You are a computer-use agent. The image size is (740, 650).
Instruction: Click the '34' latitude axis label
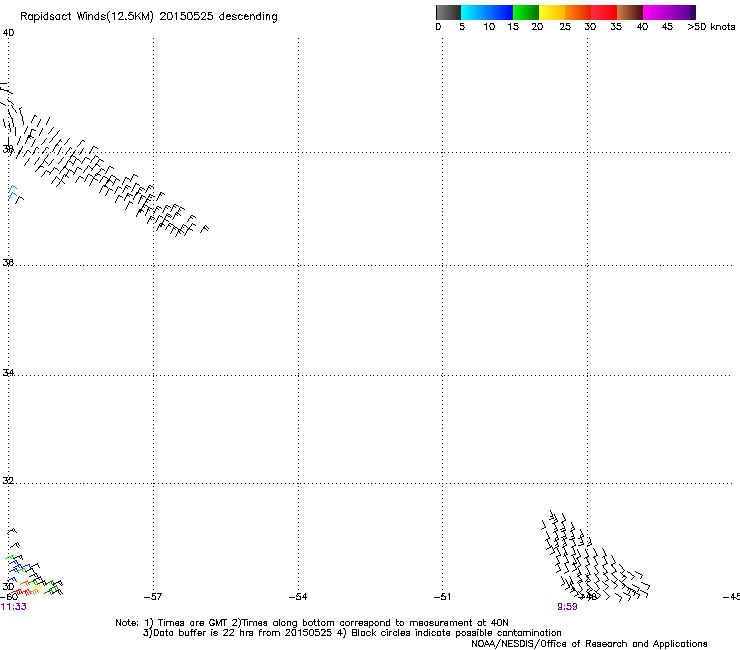point(8,372)
